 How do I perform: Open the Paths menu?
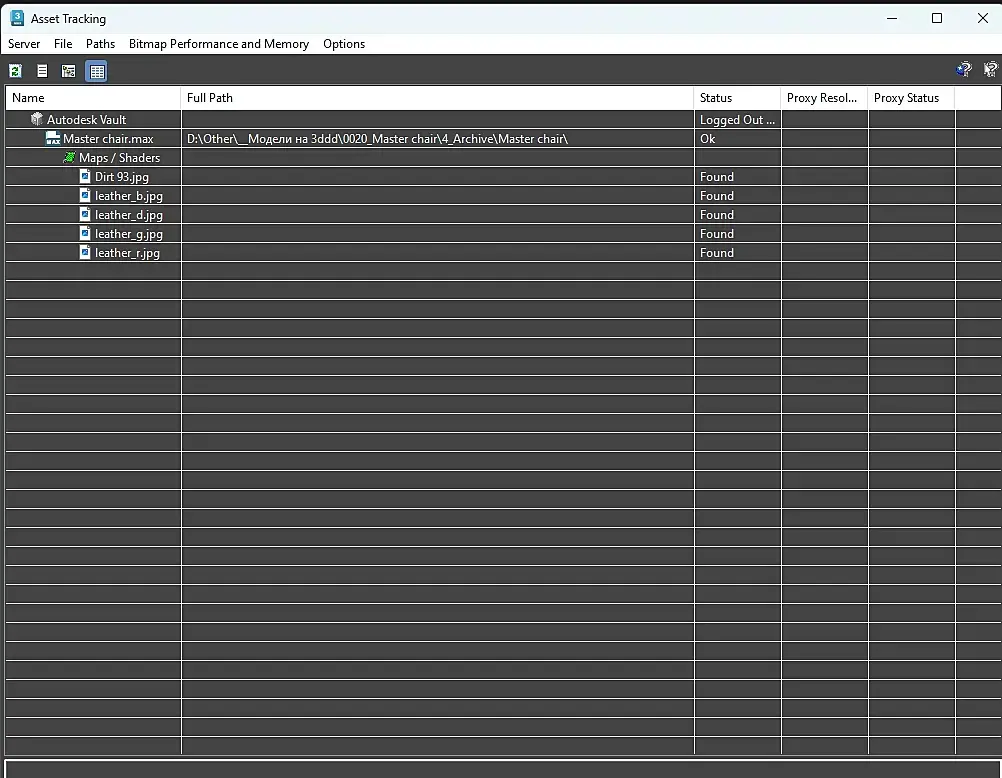click(x=100, y=43)
